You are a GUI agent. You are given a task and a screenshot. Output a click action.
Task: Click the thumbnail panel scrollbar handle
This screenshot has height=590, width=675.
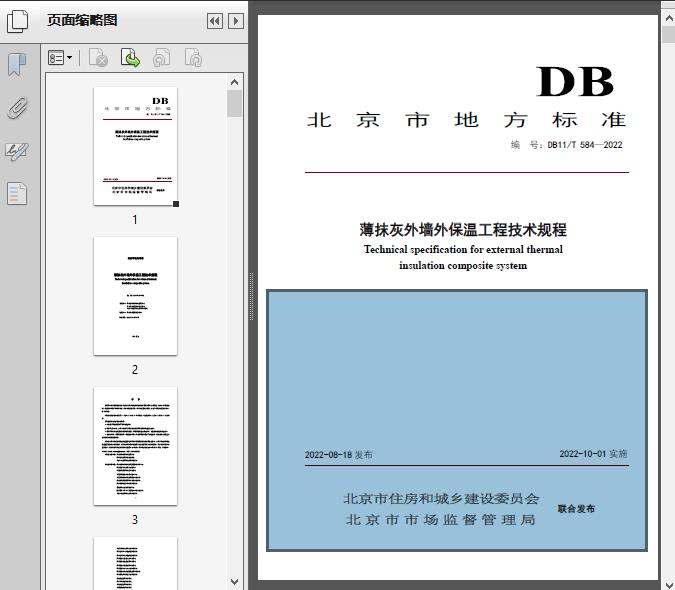(x=234, y=104)
